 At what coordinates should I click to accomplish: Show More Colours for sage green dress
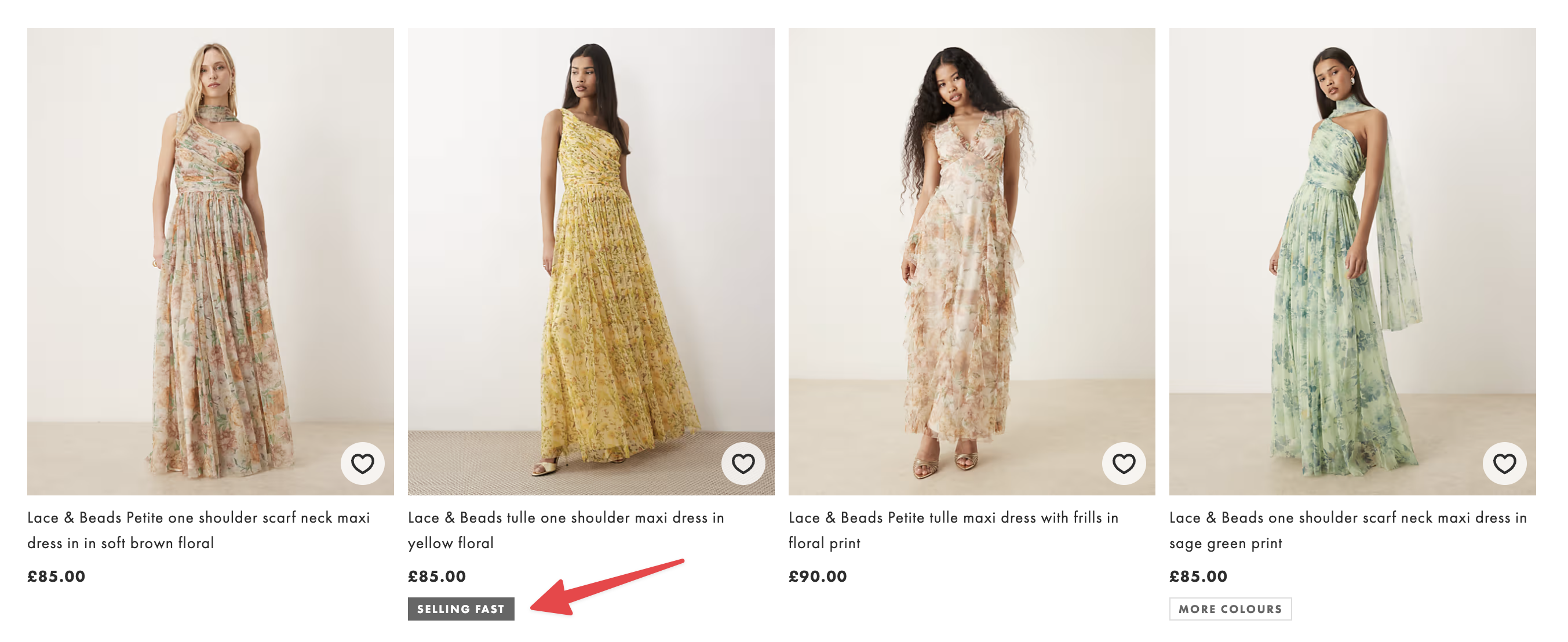click(x=1230, y=608)
